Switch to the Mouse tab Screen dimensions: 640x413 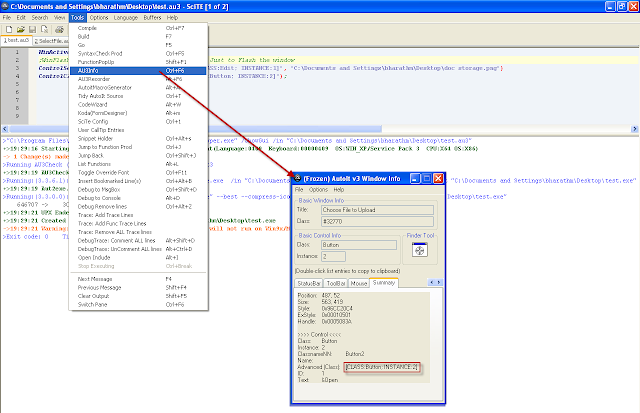point(359,283)
